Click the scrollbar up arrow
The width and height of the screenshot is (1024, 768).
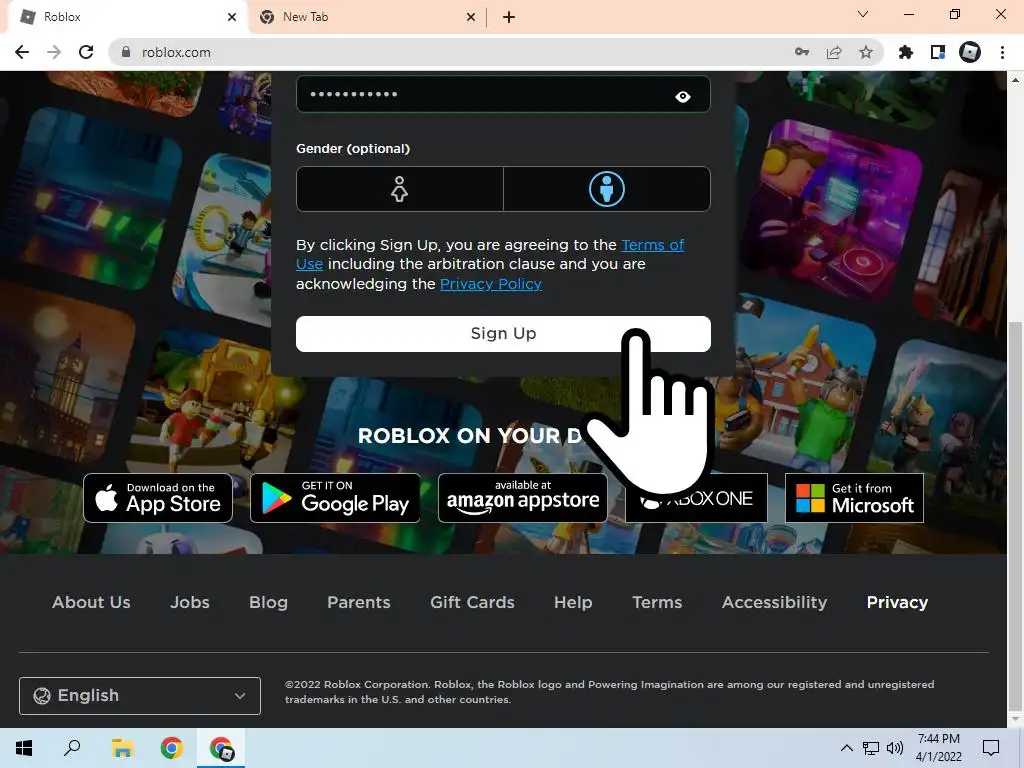pyautogui.click(x=1015, y=80)
